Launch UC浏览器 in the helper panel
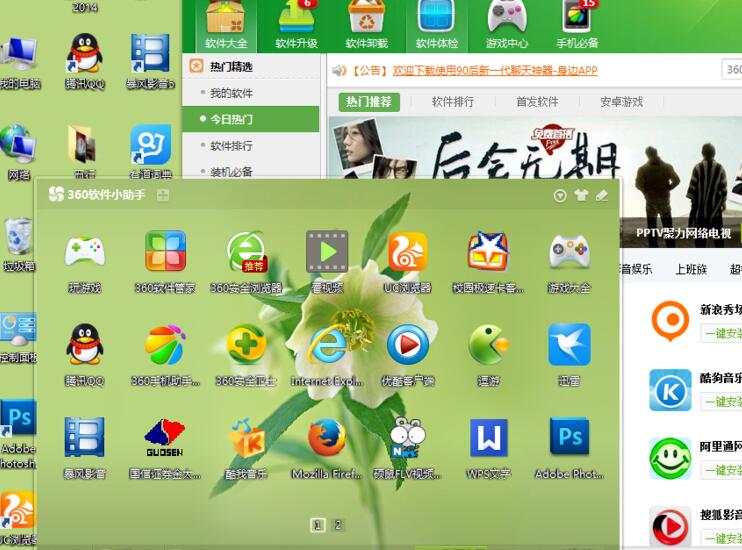Screen dimensions: 742x550 [x=407, y=251]
